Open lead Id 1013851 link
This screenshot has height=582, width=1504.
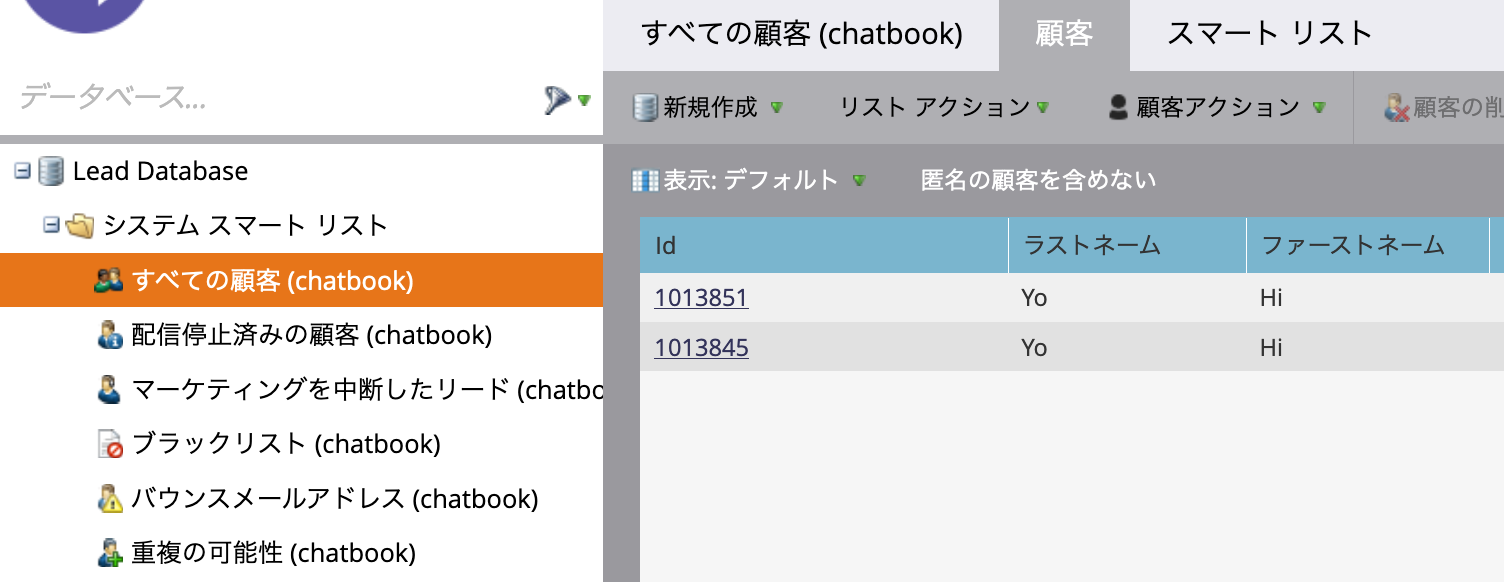(x=701, y=298)
